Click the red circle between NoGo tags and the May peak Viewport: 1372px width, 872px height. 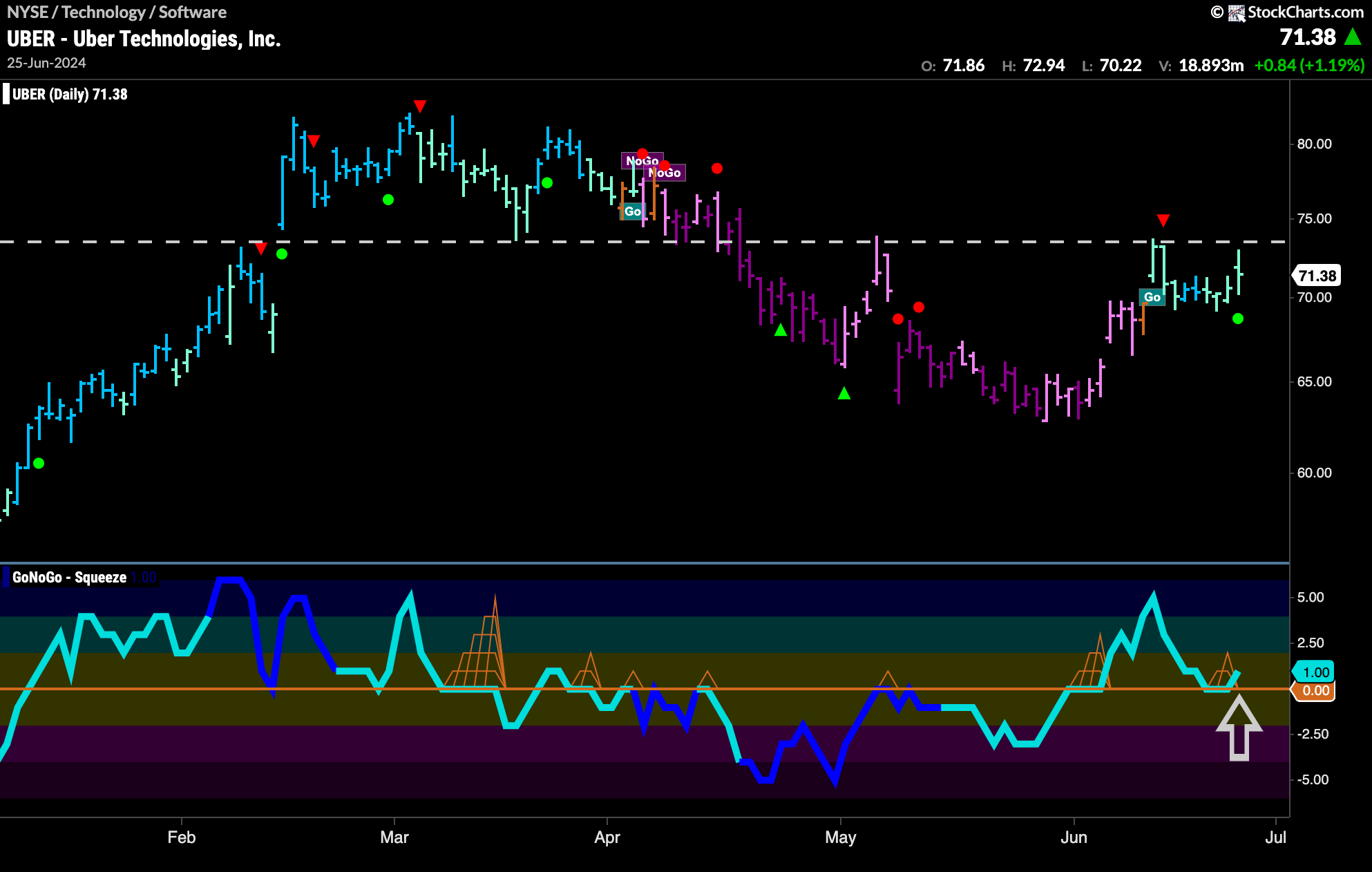click(717, 169)
